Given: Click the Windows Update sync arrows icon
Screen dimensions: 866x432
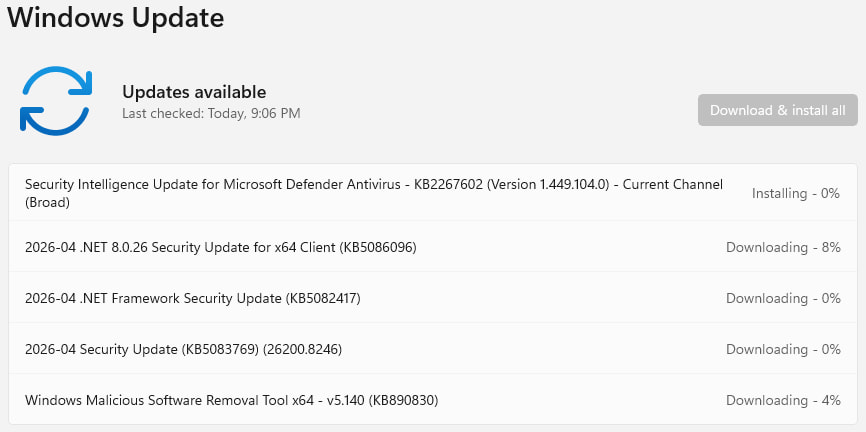Looking at the screenshot, I should tap(55, 100).
